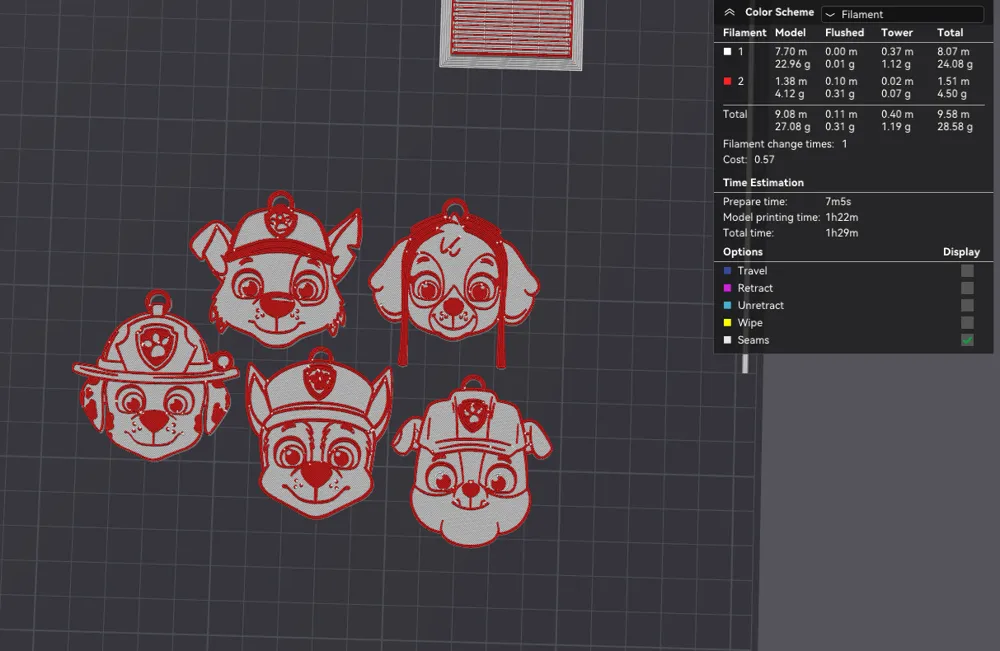Collapse the Color Scheme panel chevron

point(730,12)
